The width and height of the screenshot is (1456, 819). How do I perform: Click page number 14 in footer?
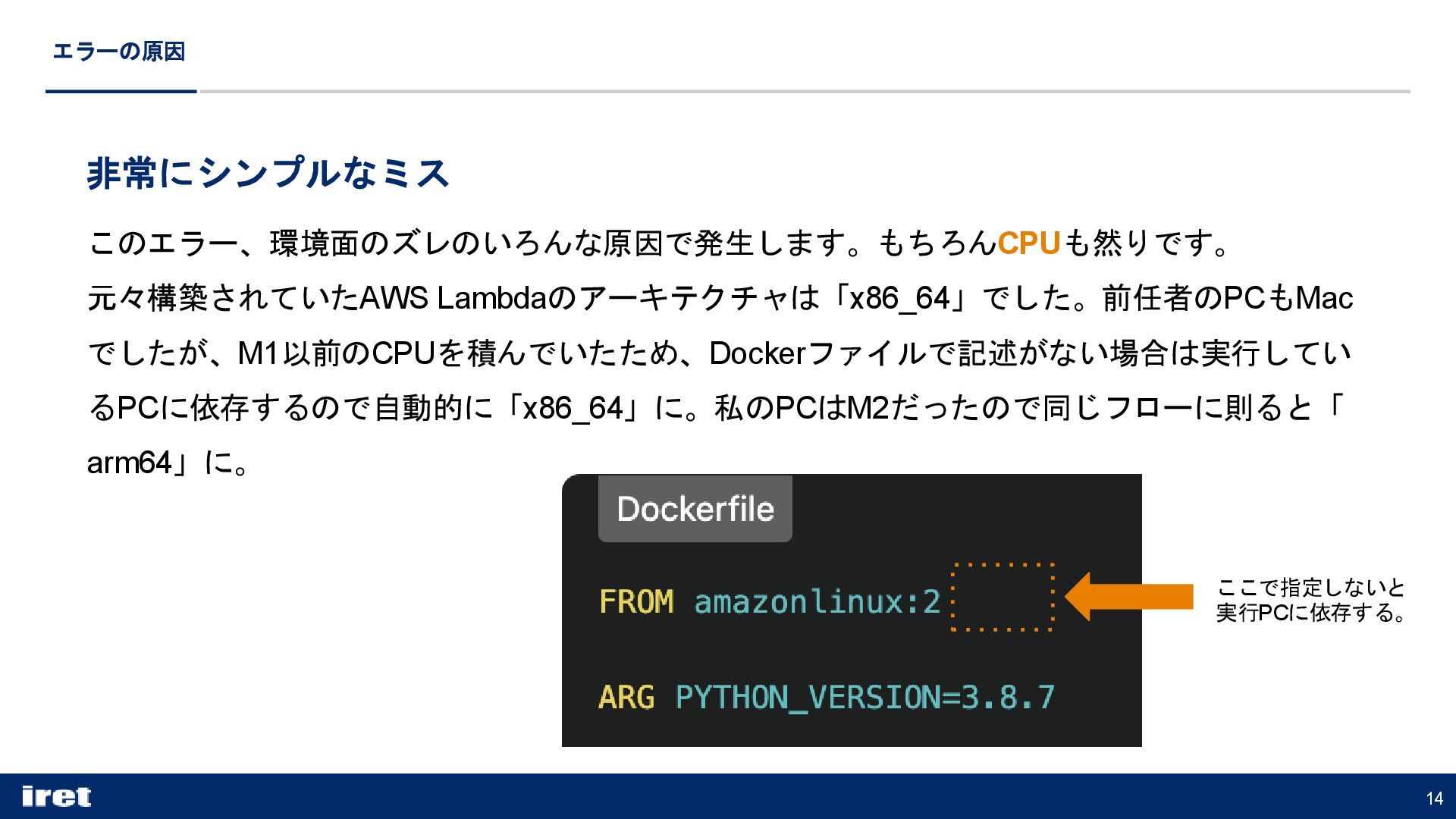1434,798
